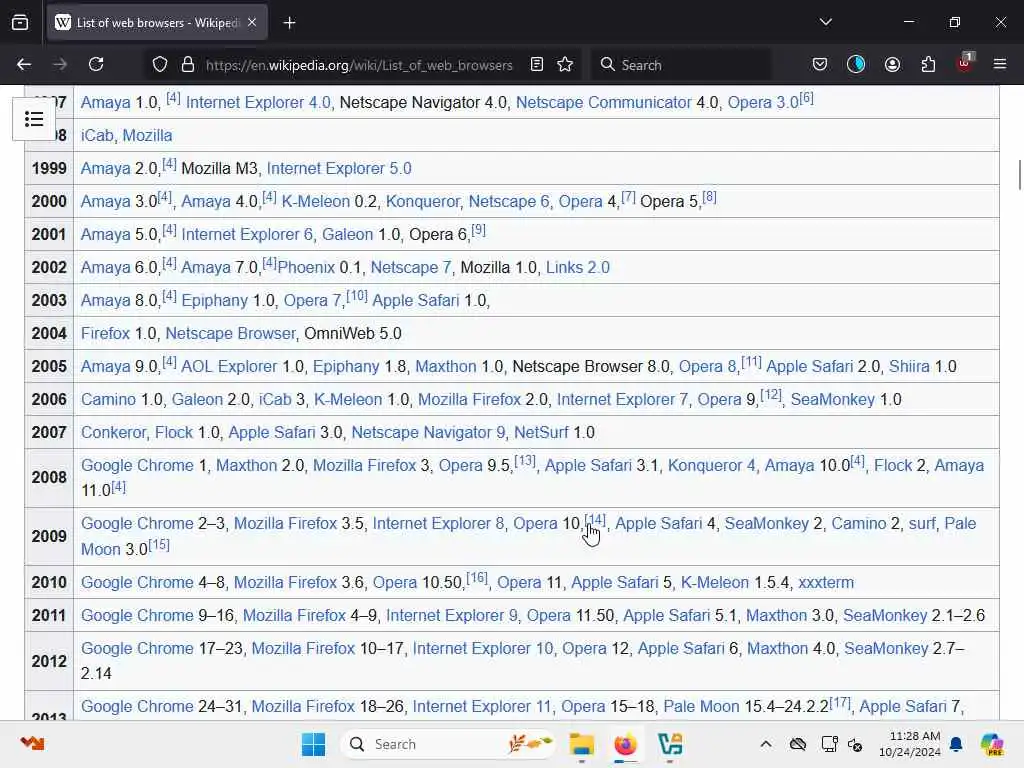Go back to the previous page
This screenshot has height=768, width=1024.
coord(24,65)
